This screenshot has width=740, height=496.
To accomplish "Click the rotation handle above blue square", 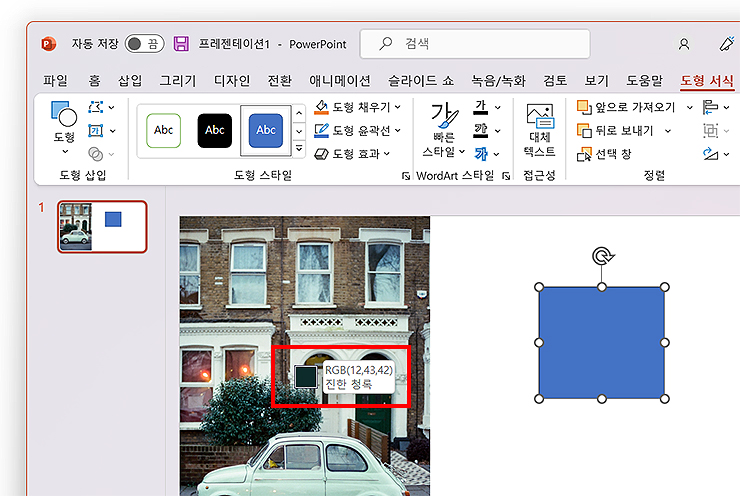I will click(x=602, y=256).
